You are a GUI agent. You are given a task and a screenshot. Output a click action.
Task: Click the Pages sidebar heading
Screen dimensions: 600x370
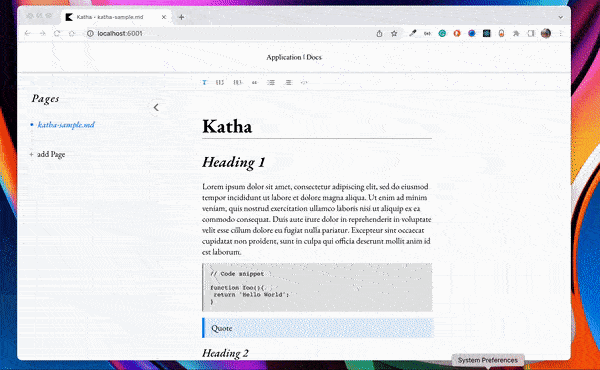click(x=46, y=99)
